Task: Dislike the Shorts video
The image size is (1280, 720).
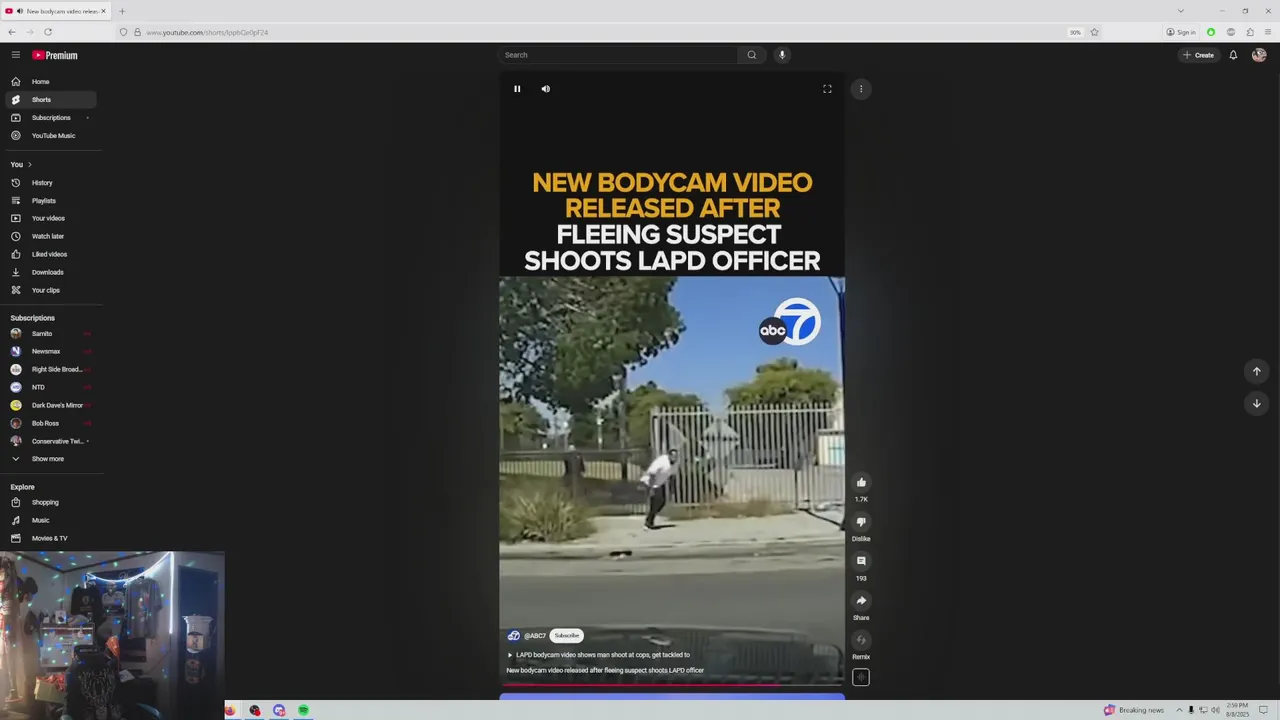Action: point(861,522)
